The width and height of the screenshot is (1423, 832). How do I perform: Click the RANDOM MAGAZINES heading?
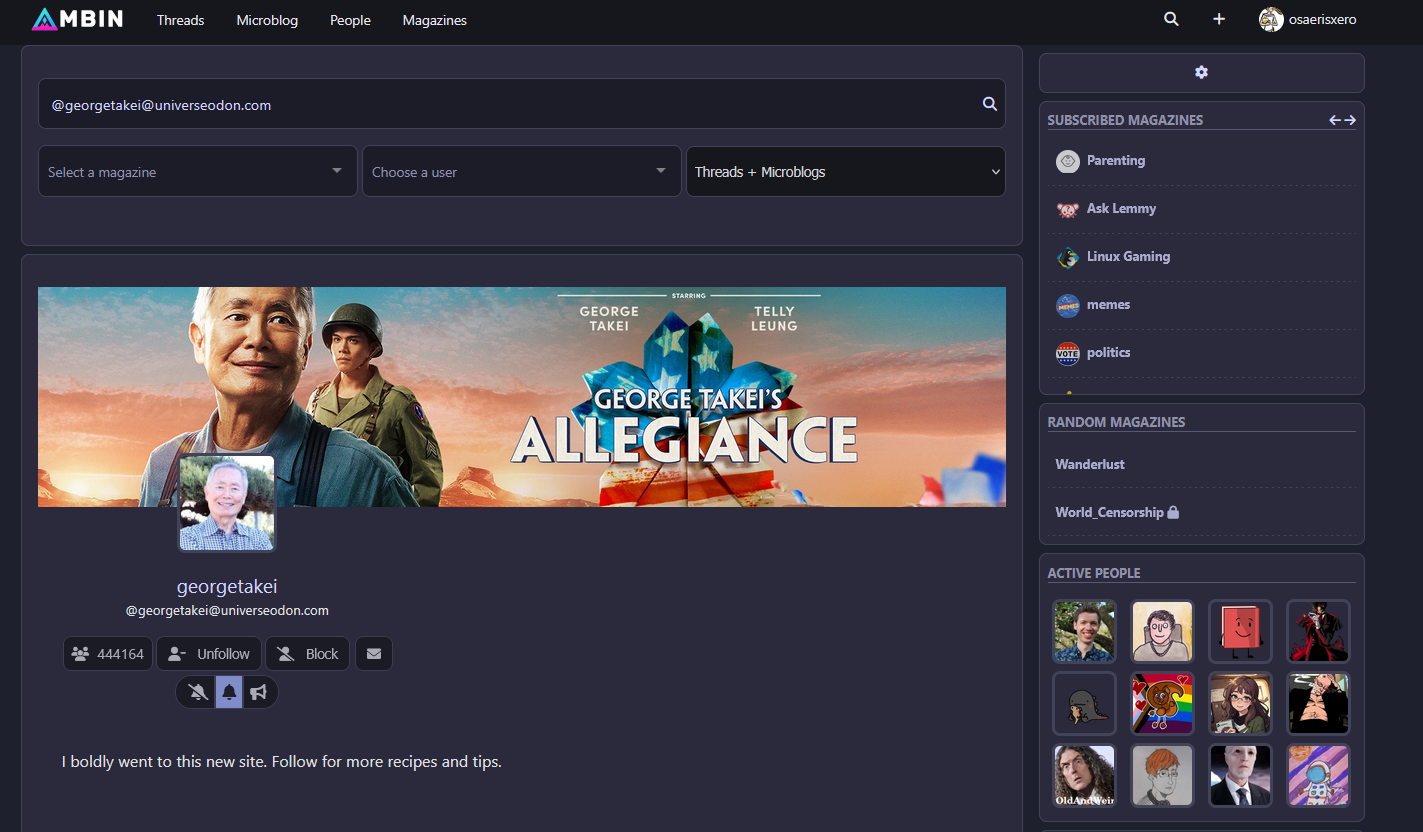point(1116,422)
